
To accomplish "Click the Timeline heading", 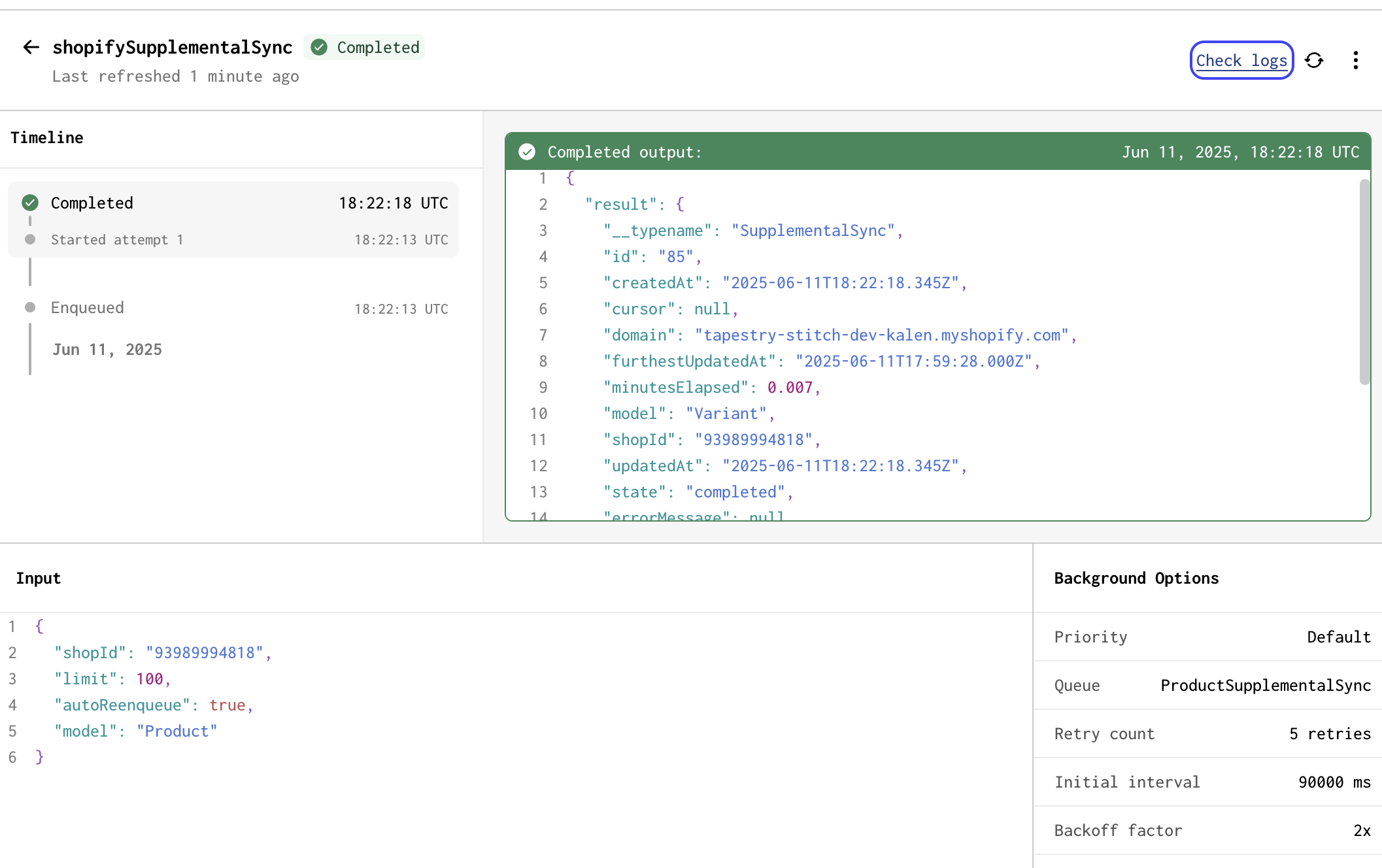I will (47, 138).
